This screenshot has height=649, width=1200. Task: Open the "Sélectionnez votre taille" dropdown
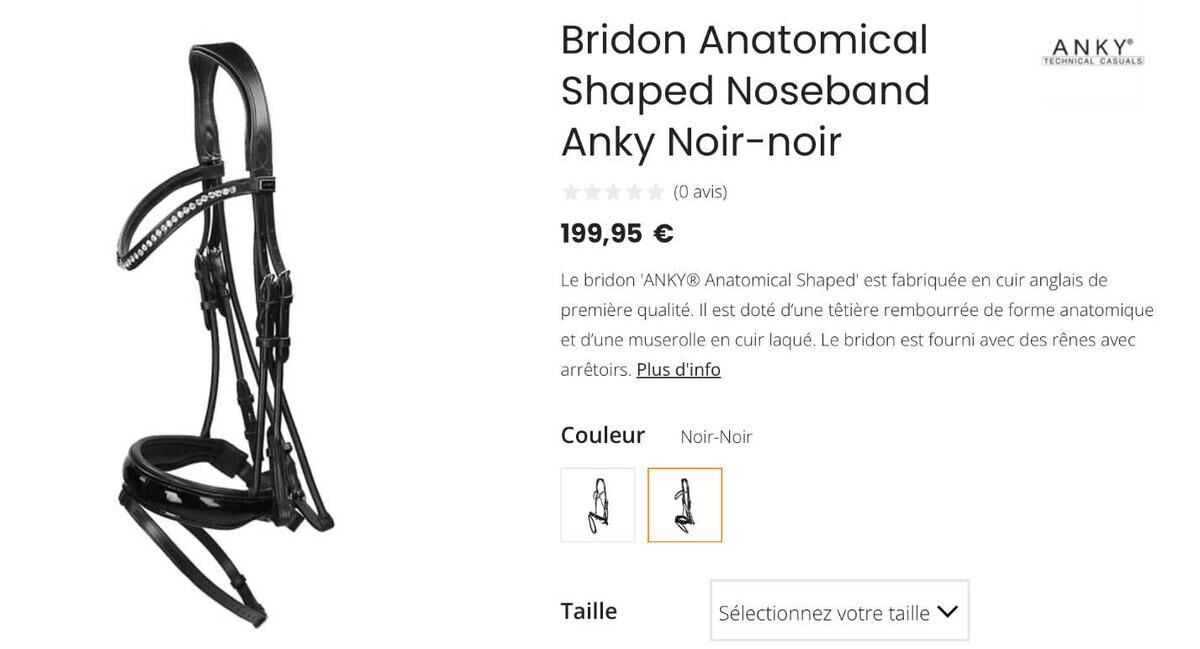[x=825, y=612]
